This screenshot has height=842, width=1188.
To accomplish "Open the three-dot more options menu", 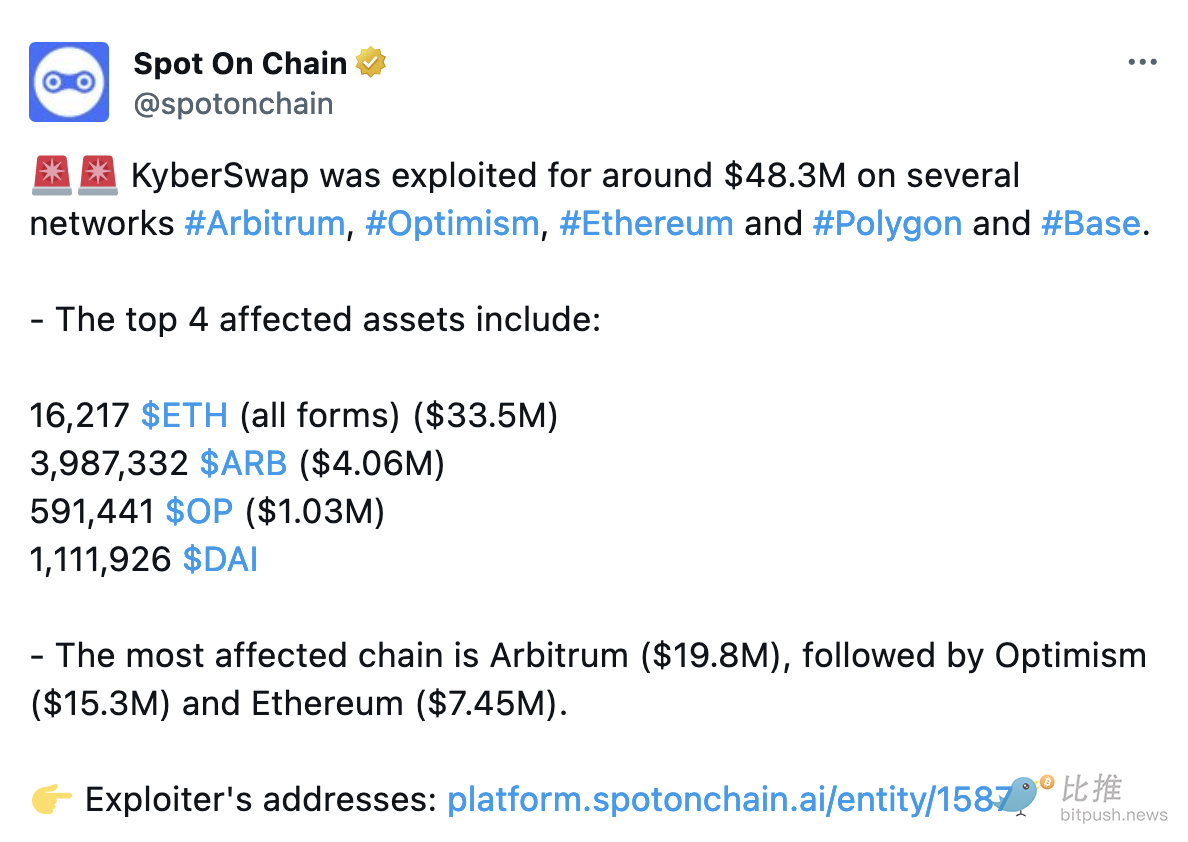I will (1142, 62).
